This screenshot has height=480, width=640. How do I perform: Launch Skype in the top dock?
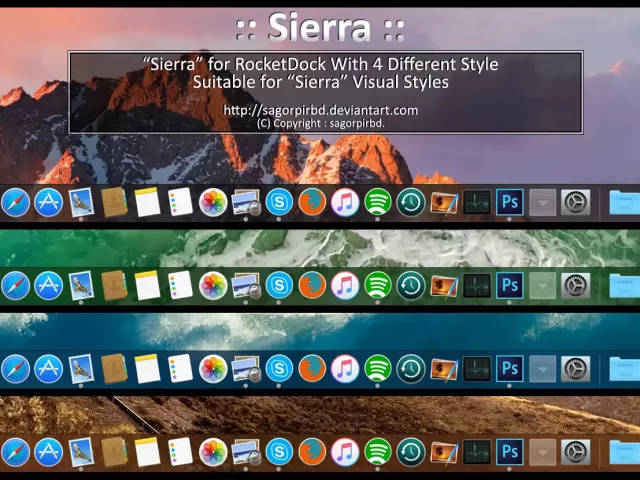[x=279, y=203]
